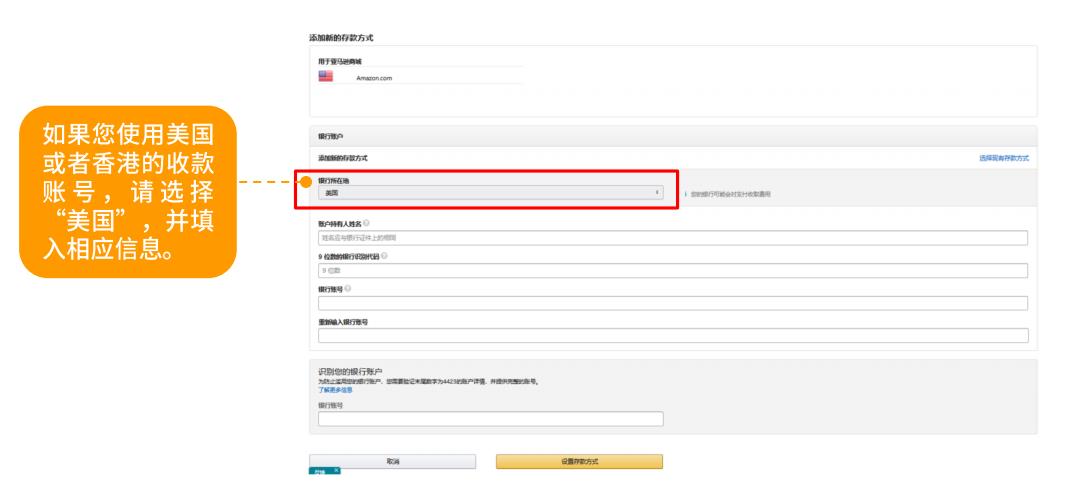Click the 重新输入银行账号 text field
Image resolution: width=1078 pixels, height=492 pixels.
[x=672, y=336]
